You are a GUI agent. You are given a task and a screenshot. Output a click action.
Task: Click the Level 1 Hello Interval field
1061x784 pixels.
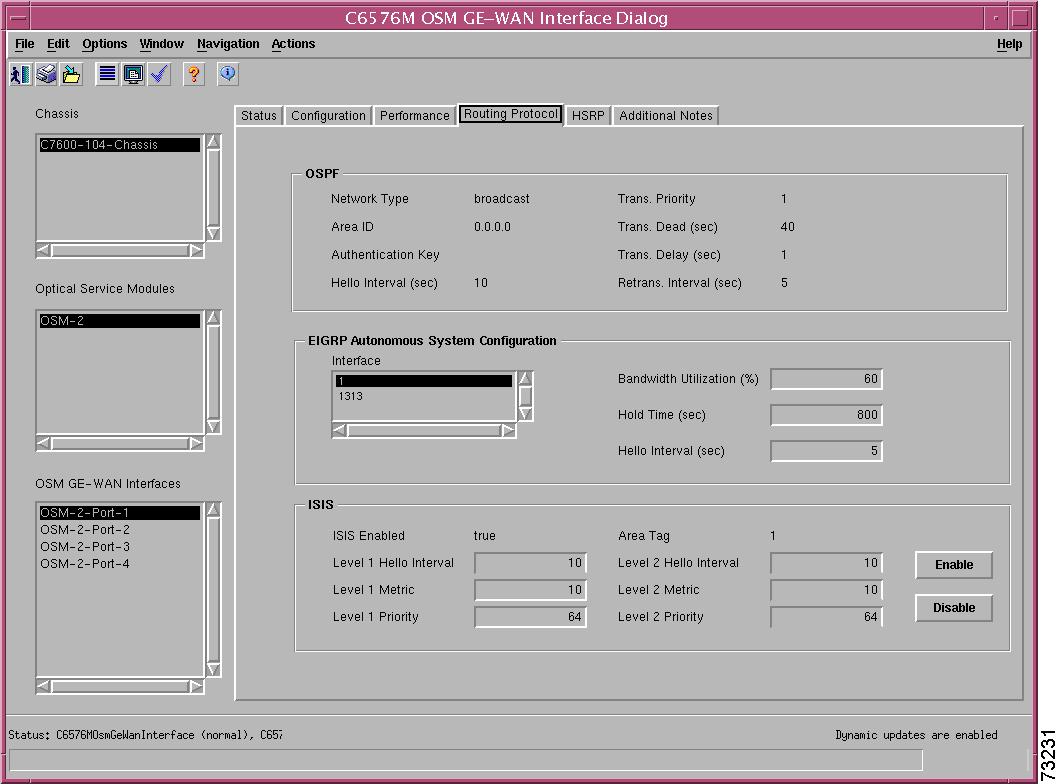click(530, 563)
